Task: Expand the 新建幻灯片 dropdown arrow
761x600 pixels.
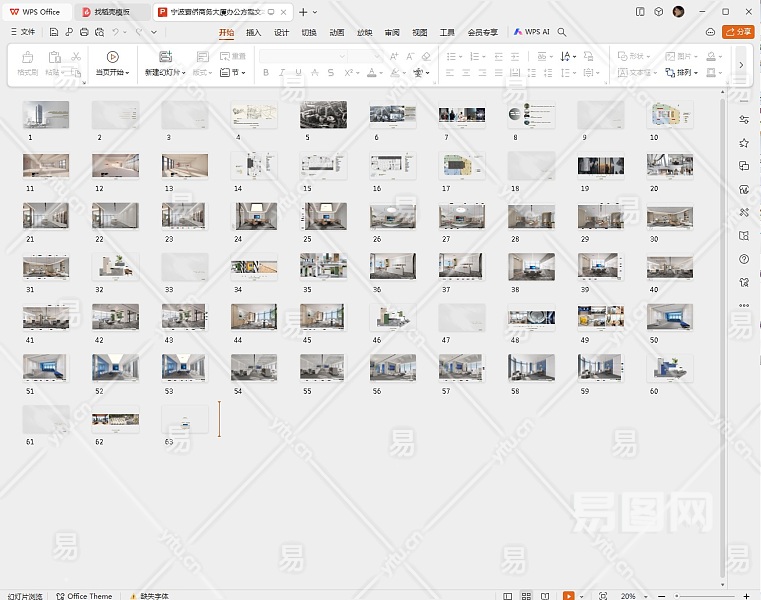Action: click(x=183, y=73)
